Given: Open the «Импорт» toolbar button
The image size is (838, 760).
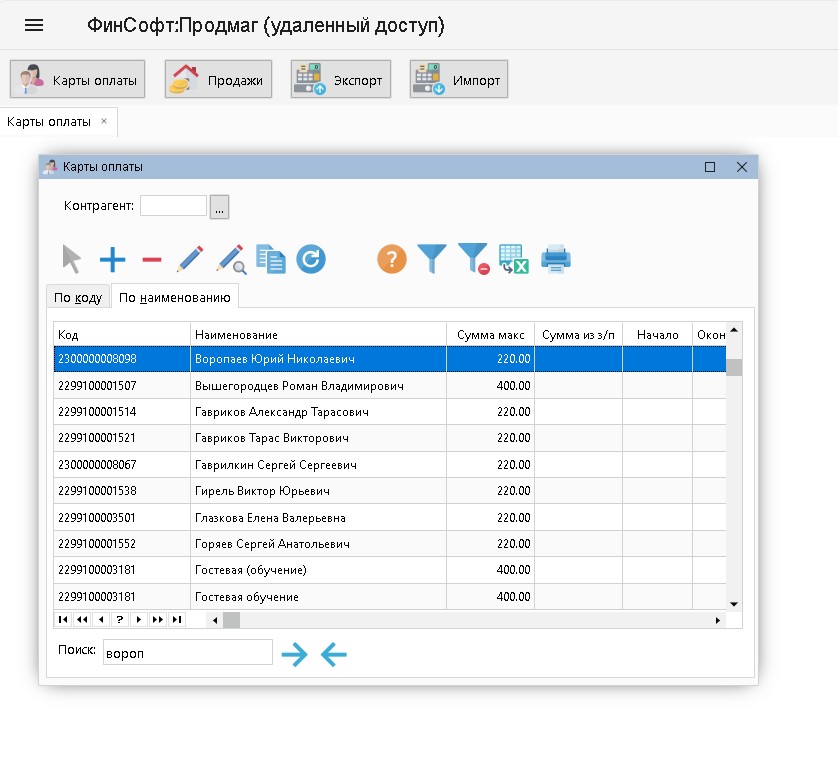Looking at the screenshot, I should 459,80.
